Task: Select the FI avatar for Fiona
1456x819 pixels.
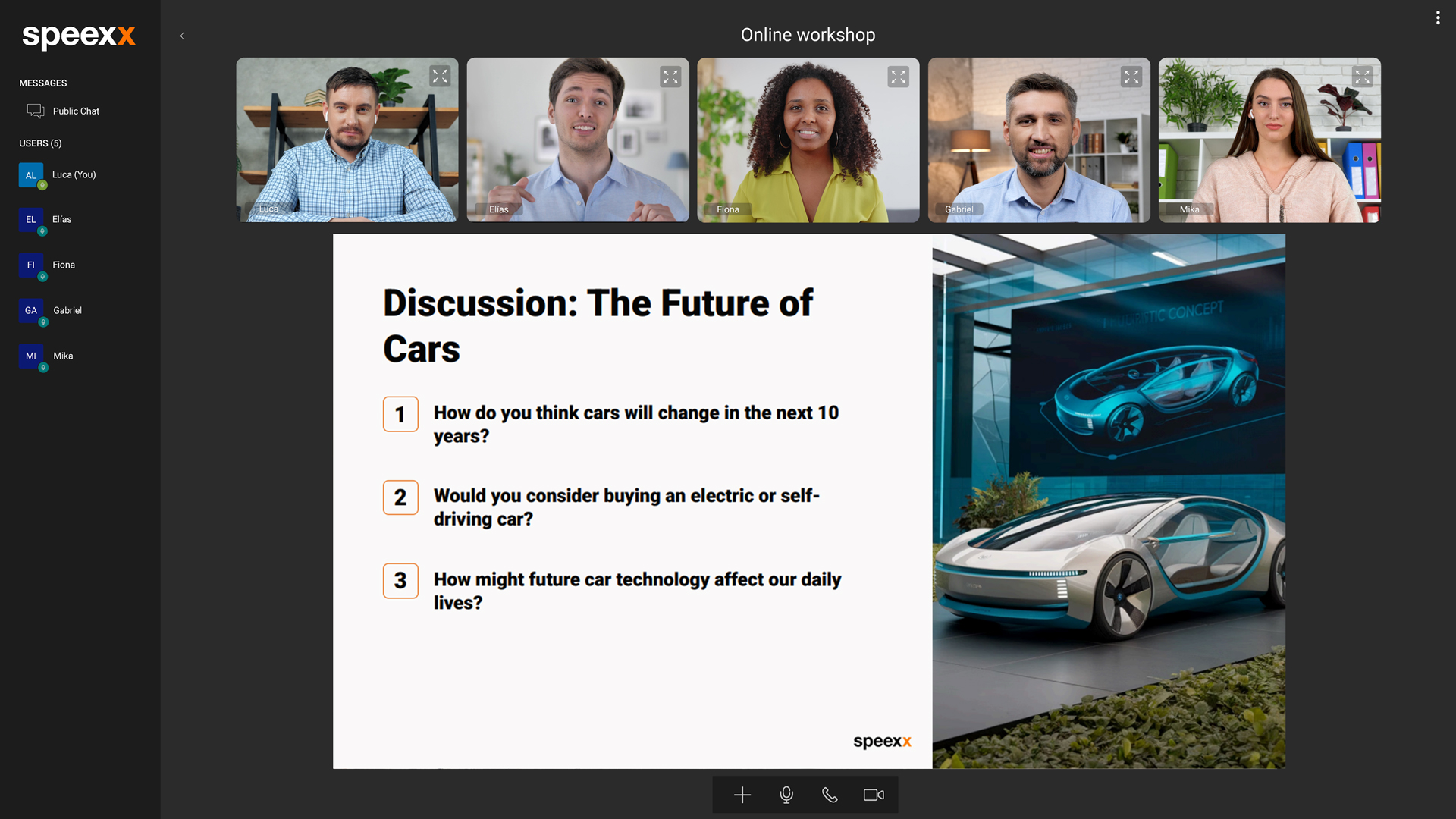Action: (x=31, y=265)
